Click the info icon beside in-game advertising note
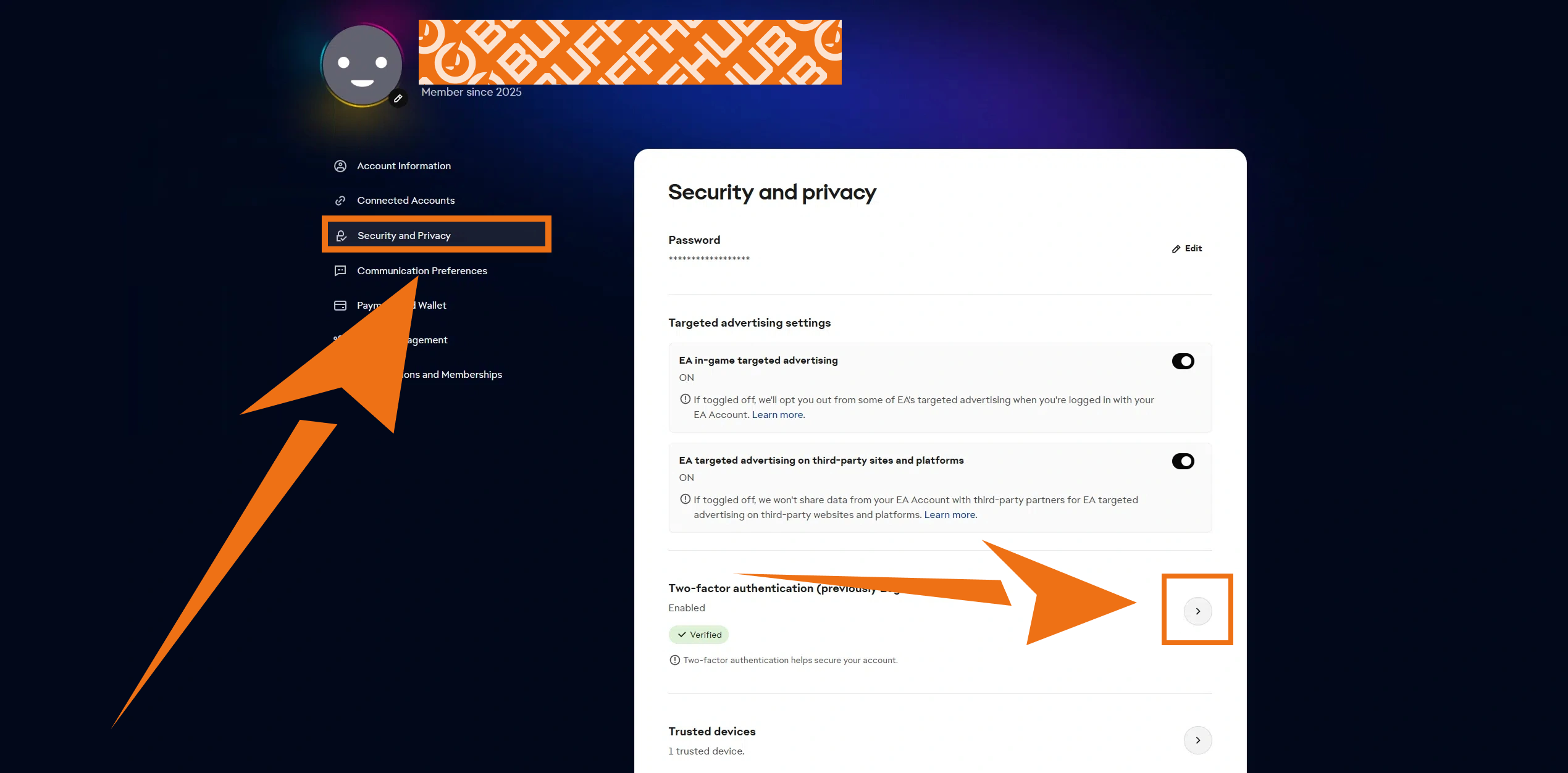Image resolution: width=1568 pixels, height=773 pixels. coord(685,399)
